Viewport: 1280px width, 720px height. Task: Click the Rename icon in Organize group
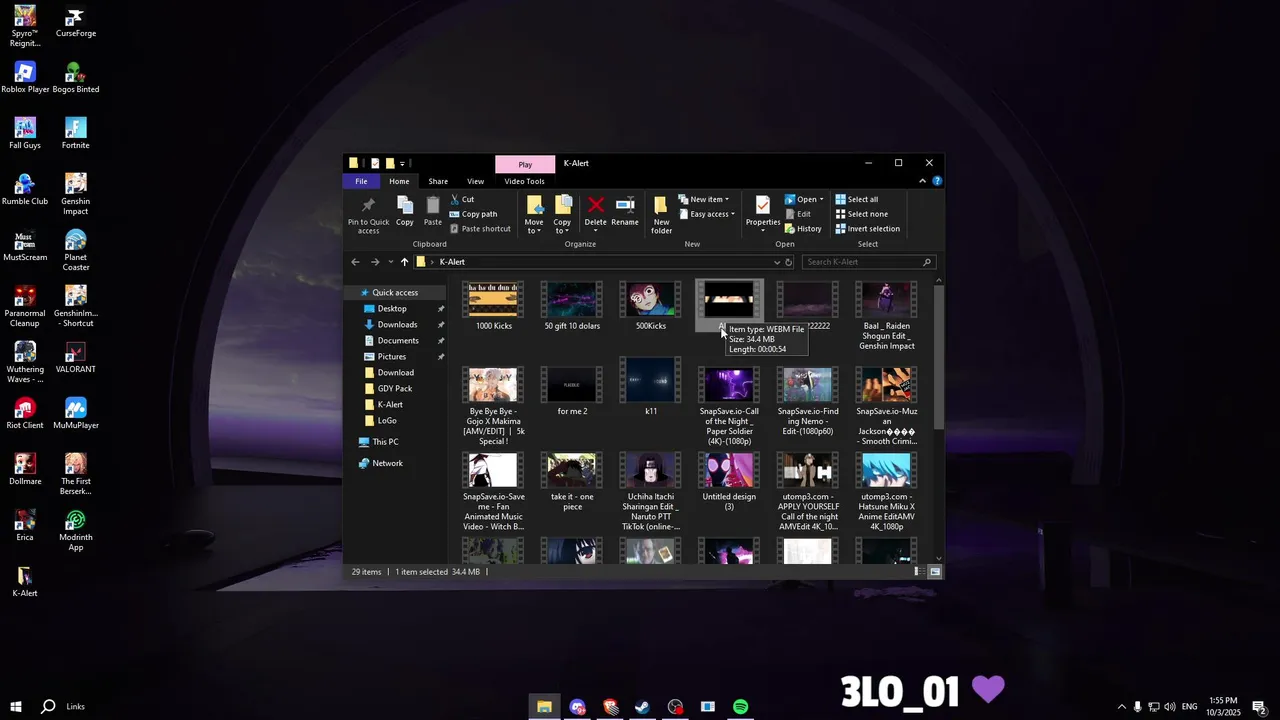coord(625,211)
